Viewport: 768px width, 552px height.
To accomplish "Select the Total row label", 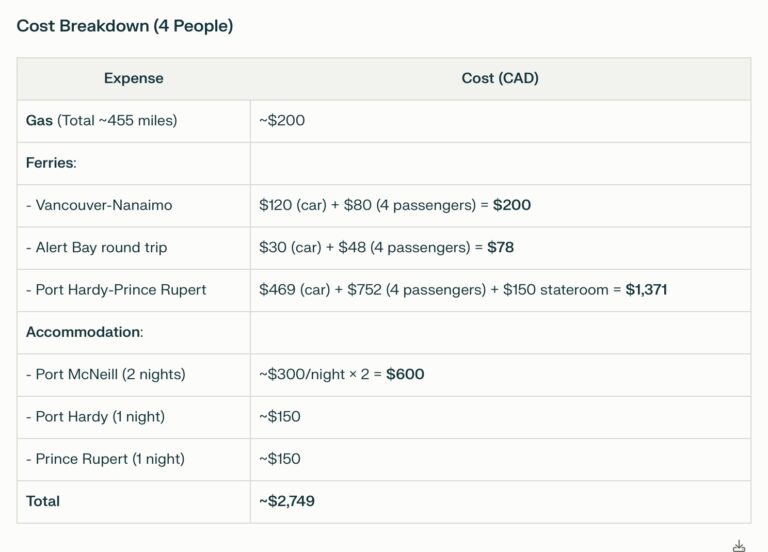I will pos(43,501).
